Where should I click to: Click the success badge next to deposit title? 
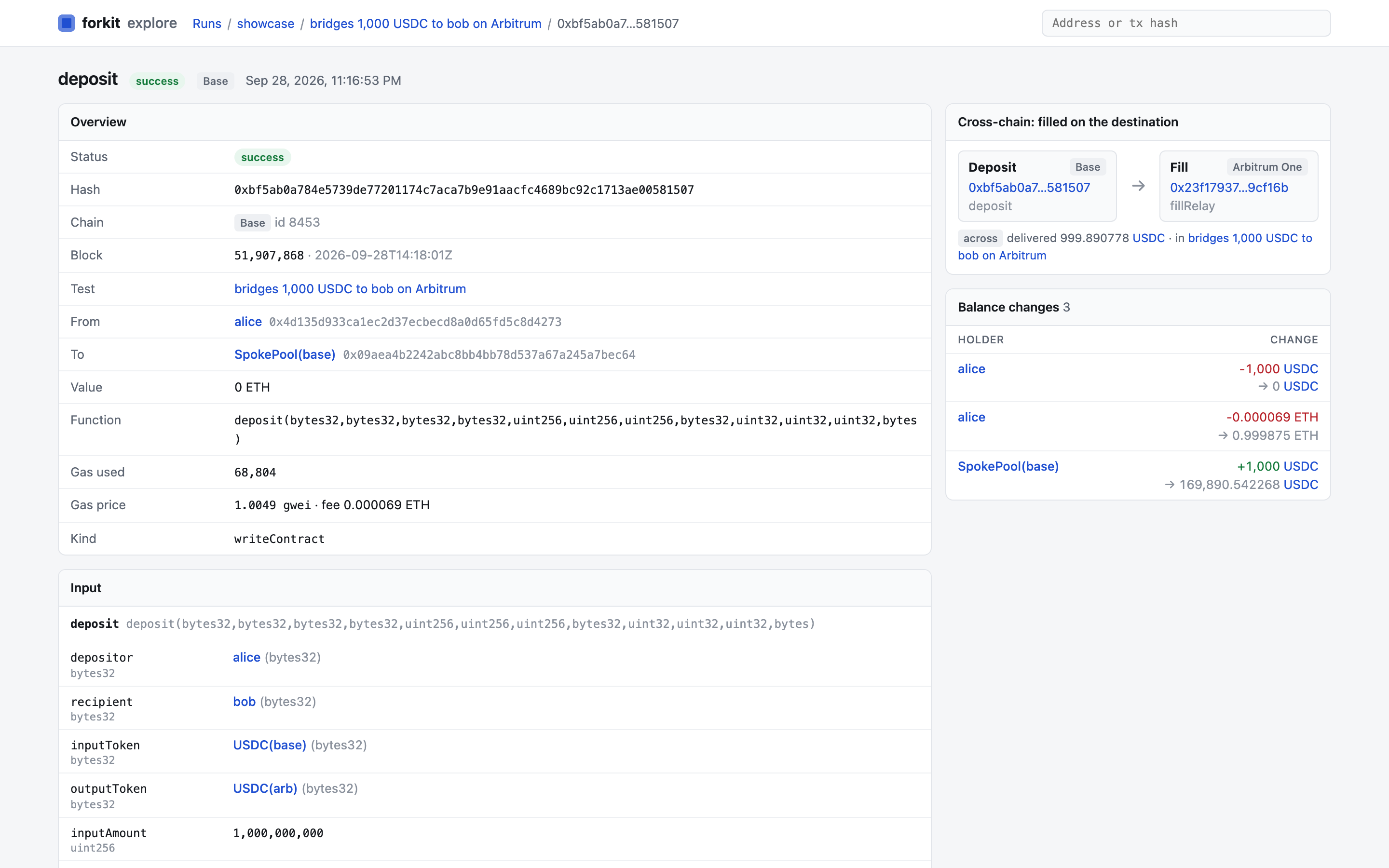157,81
